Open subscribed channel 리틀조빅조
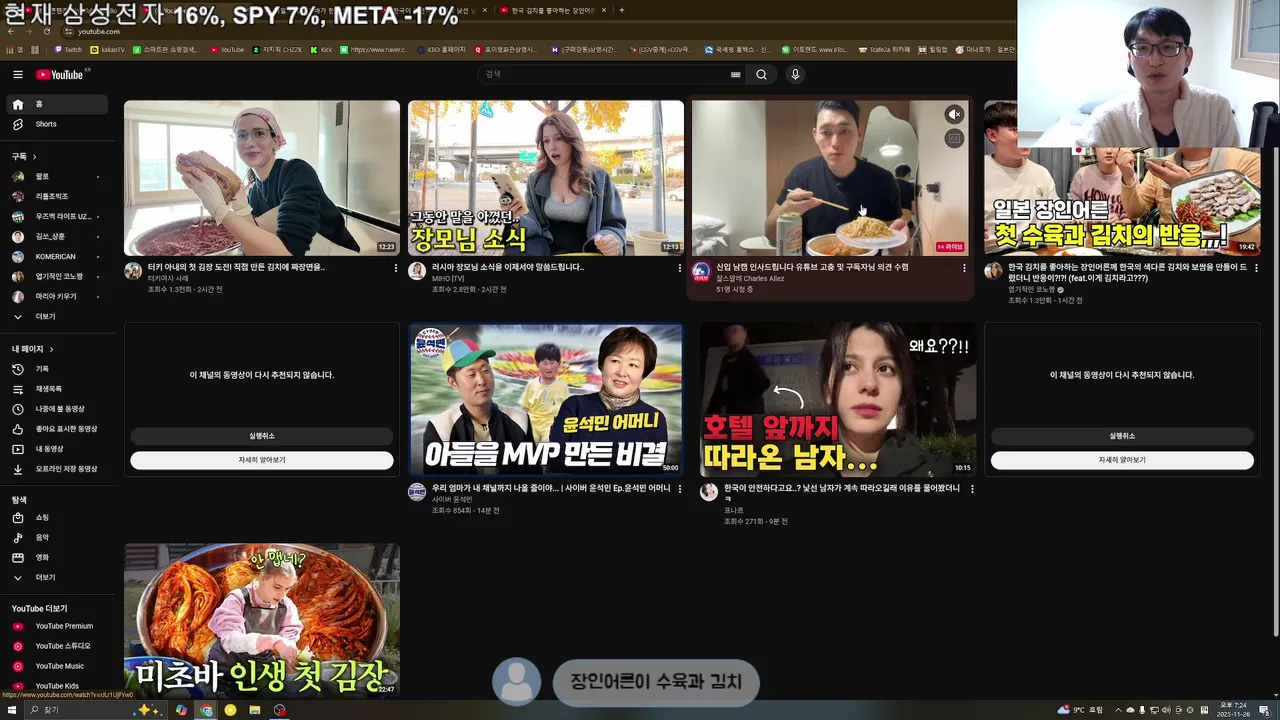Image resolution: width=1280 pixels, height=720 pixels. click(58, 197)
